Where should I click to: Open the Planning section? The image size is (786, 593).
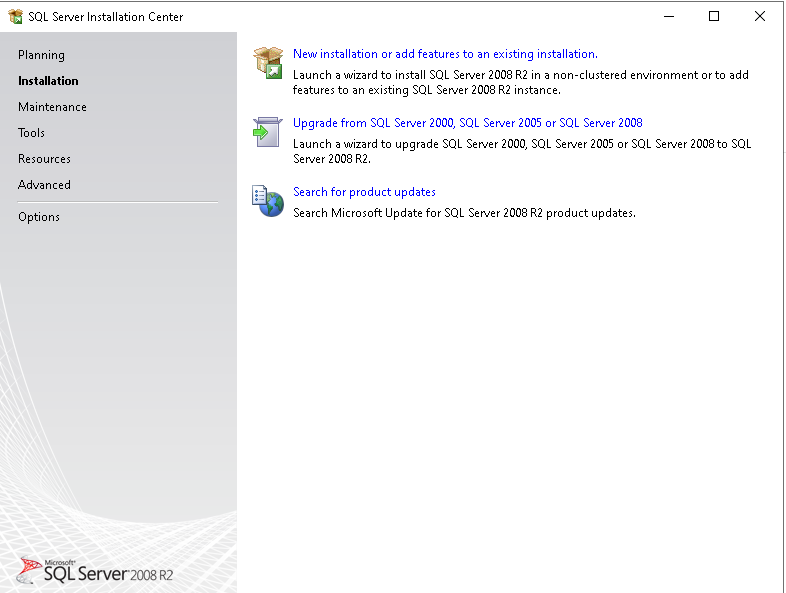pyautogui.click(x=41, y=55)
